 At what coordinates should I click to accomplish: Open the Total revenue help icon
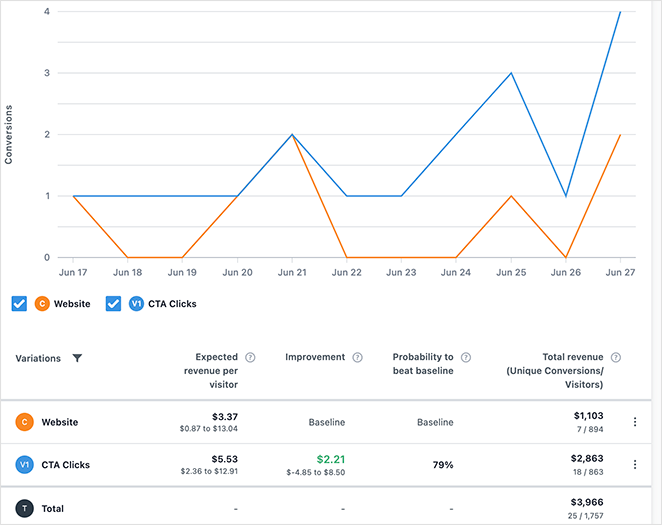(616, 357)
